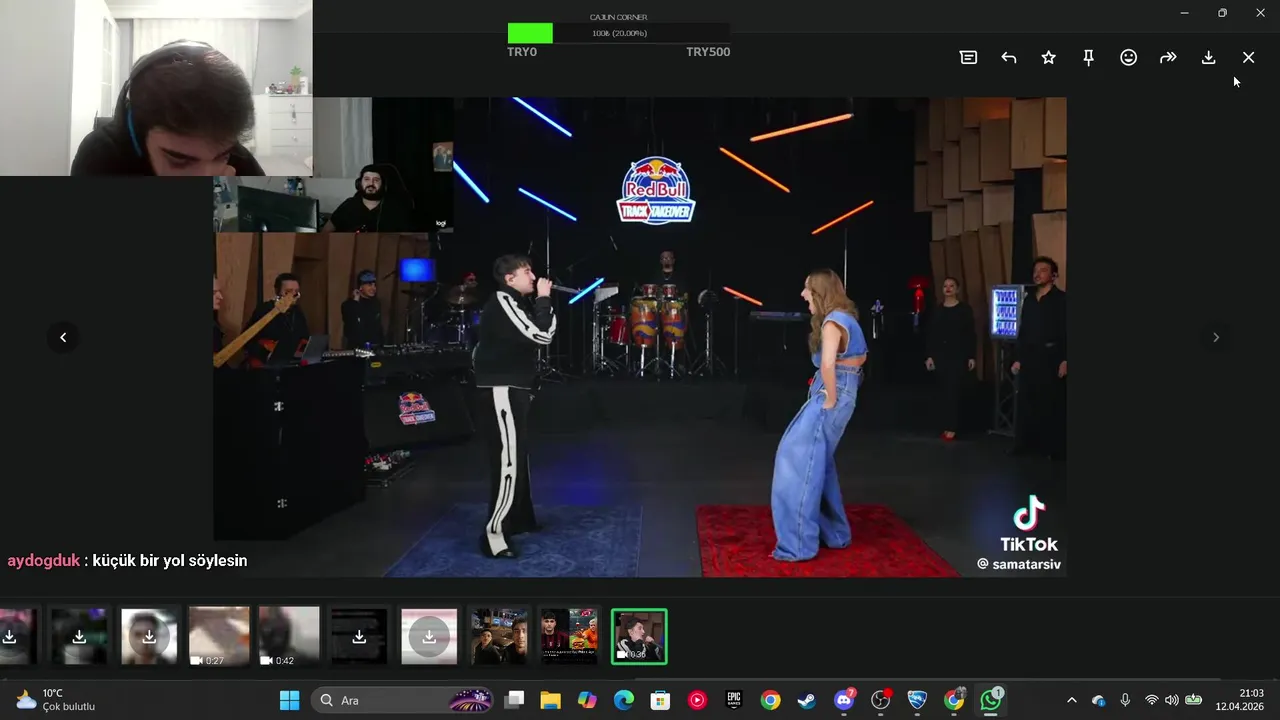Open Steam from the taskbar
Screen dimensions: 1280x720
[x=806, y=700]
